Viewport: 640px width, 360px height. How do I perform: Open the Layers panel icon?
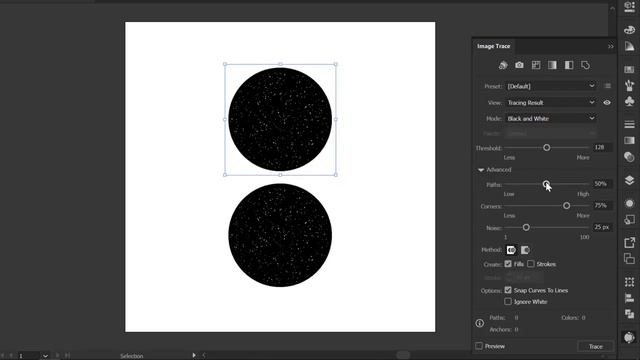click(x=629, y=180)
